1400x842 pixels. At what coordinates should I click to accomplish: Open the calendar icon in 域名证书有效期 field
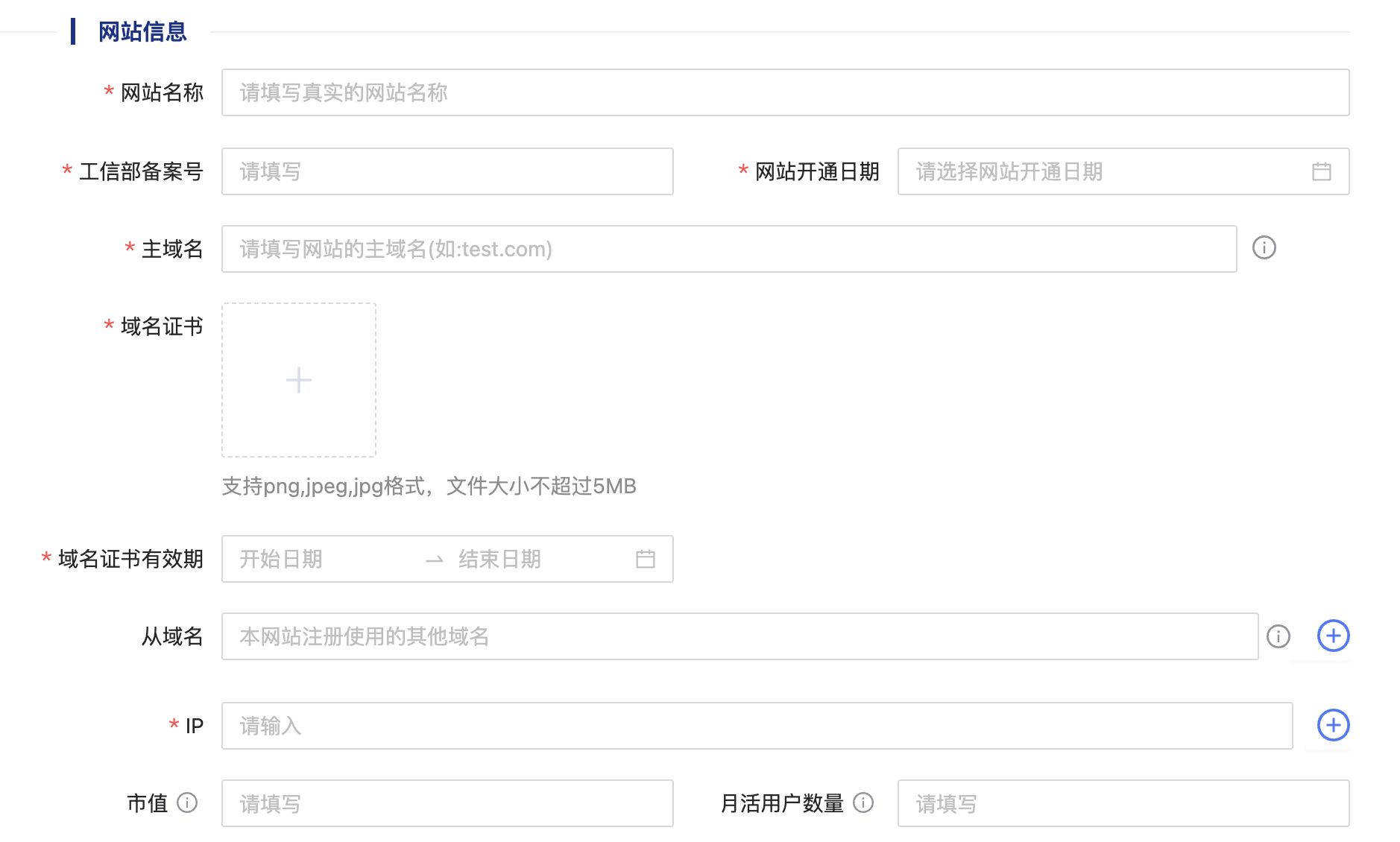pyautogui.click(x=646, y=559)
